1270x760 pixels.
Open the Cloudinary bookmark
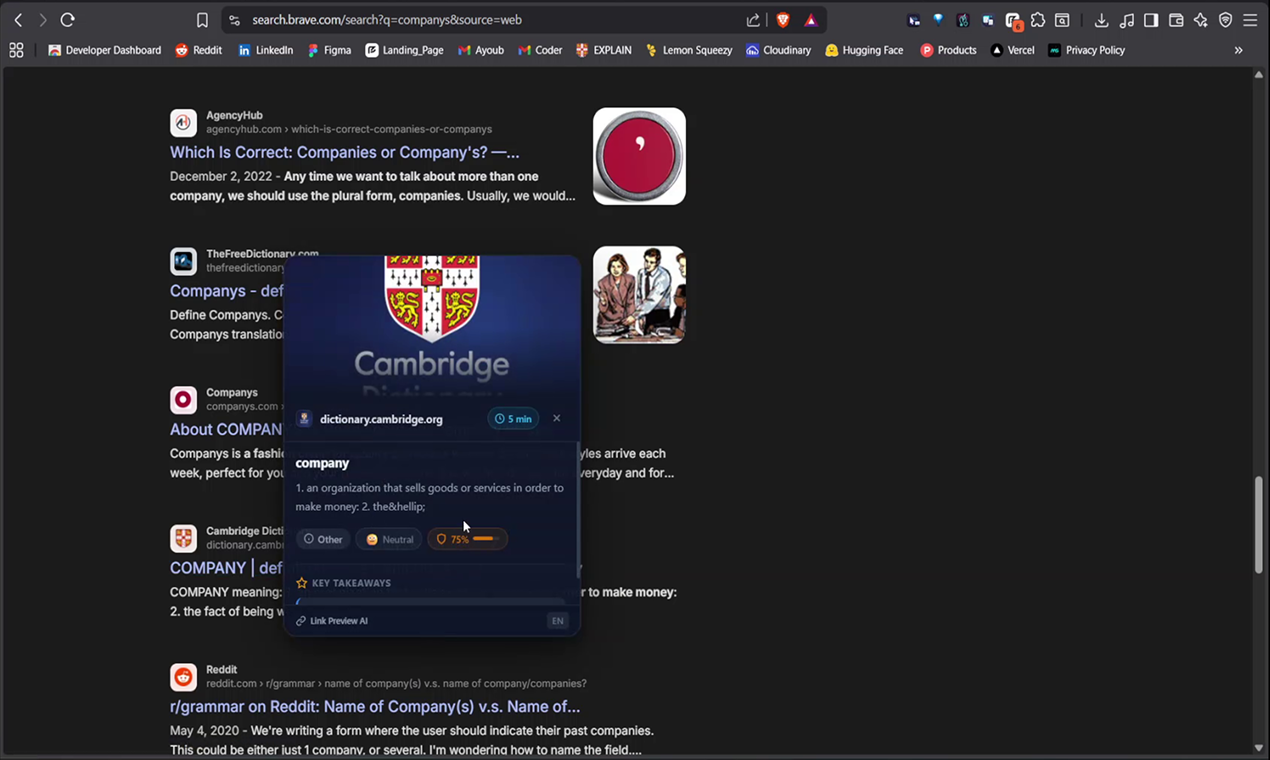778,50
